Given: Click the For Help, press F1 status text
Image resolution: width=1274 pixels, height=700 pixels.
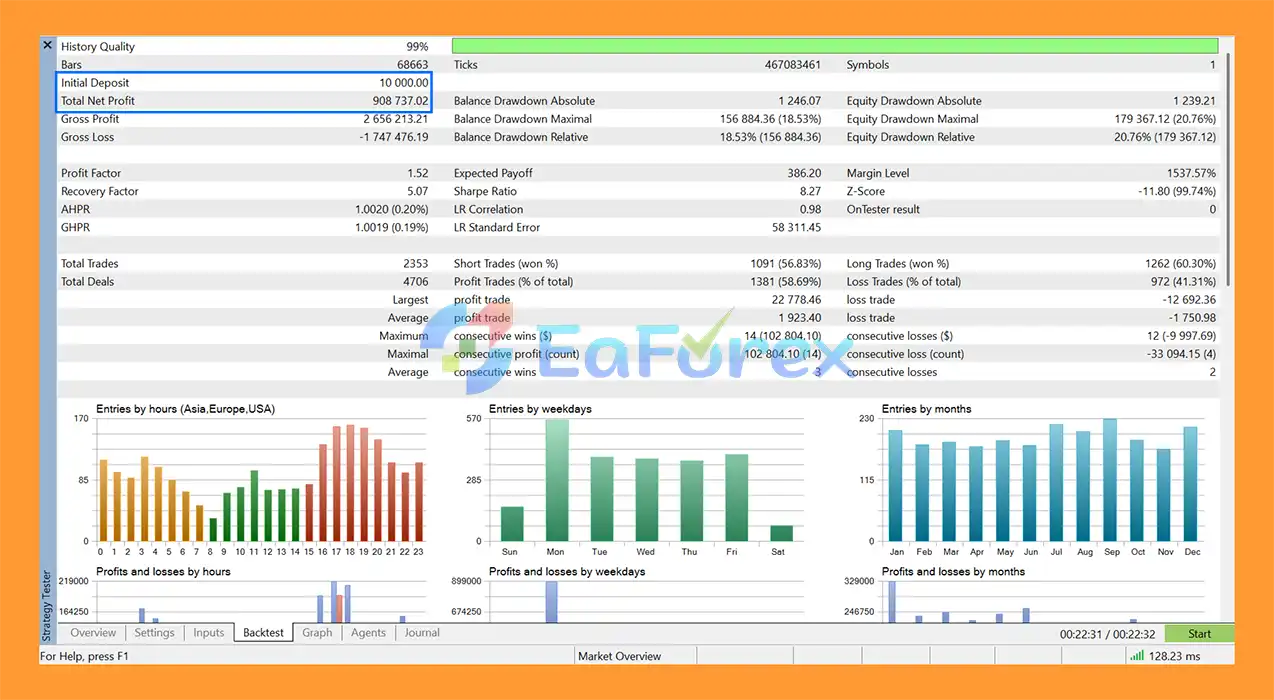Looking at the screenshot, I should [84, 656].
